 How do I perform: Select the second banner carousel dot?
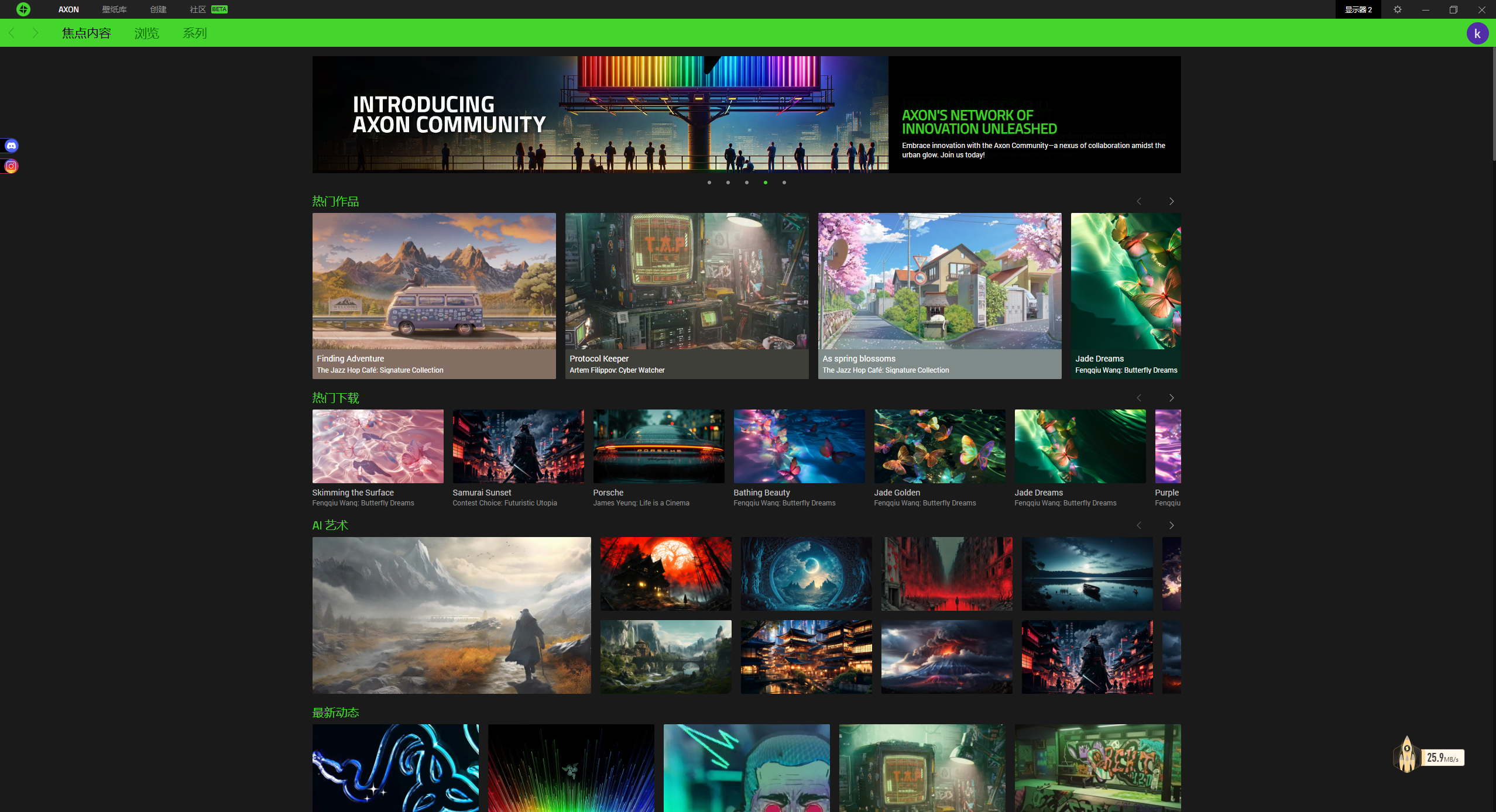[x=728, y=183]
